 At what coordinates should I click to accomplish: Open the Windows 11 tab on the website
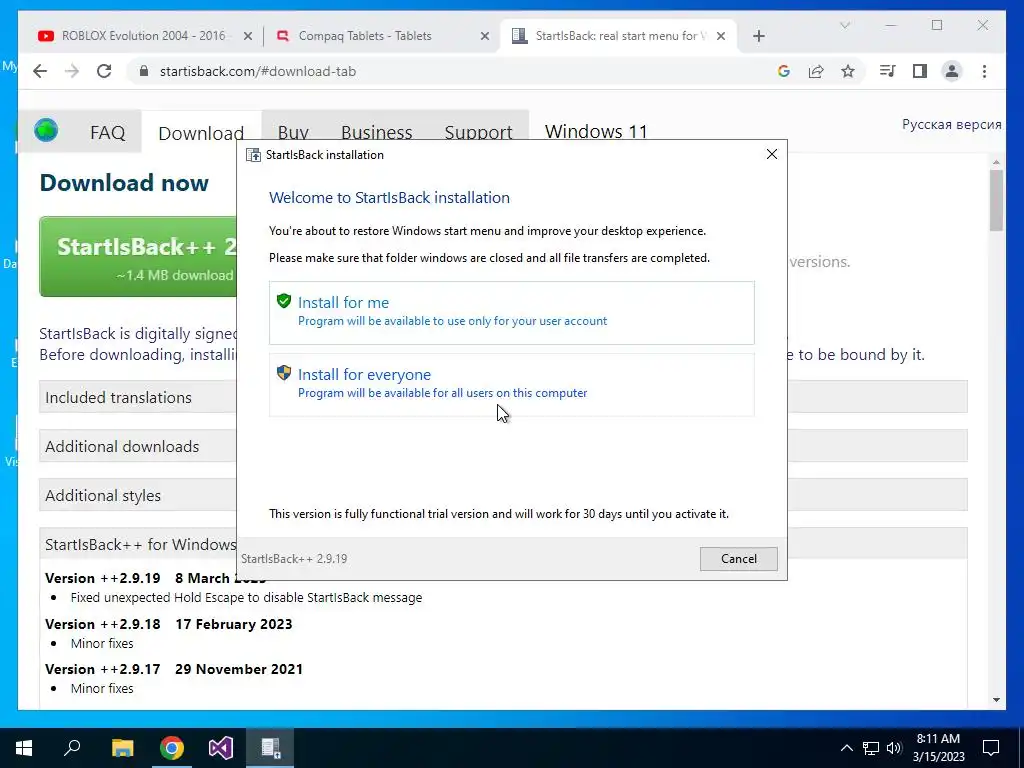click(x=596, y=131)
